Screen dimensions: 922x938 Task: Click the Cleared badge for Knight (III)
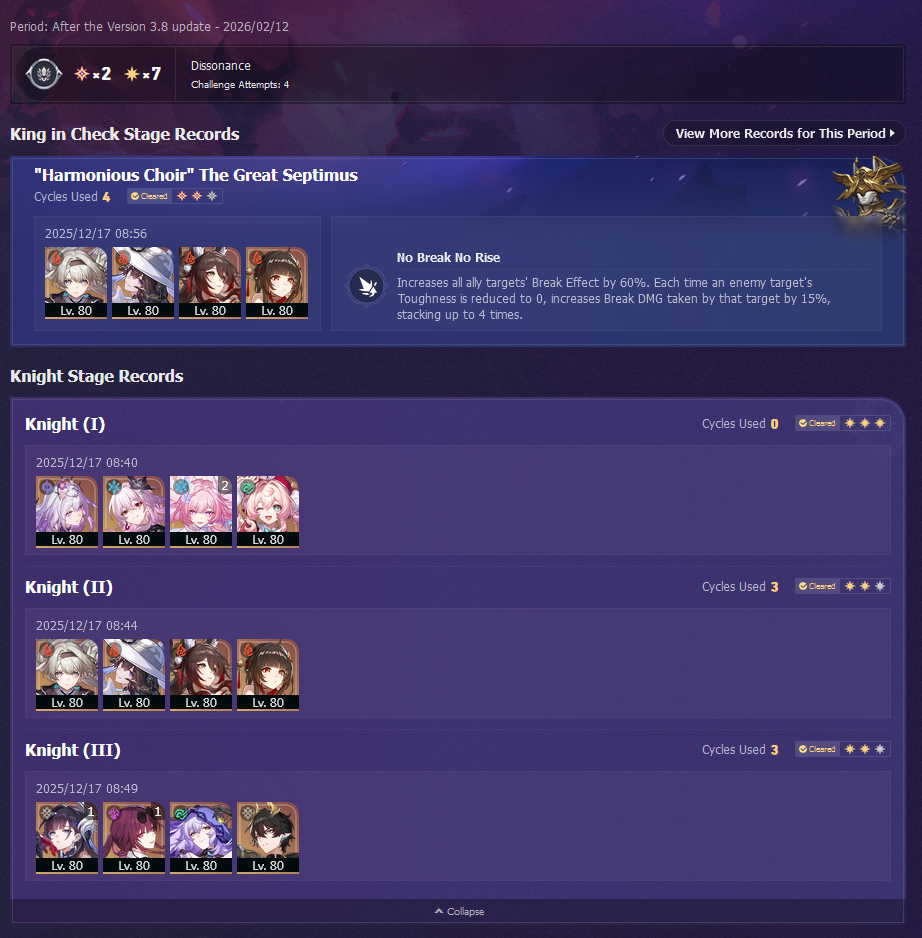817,750
